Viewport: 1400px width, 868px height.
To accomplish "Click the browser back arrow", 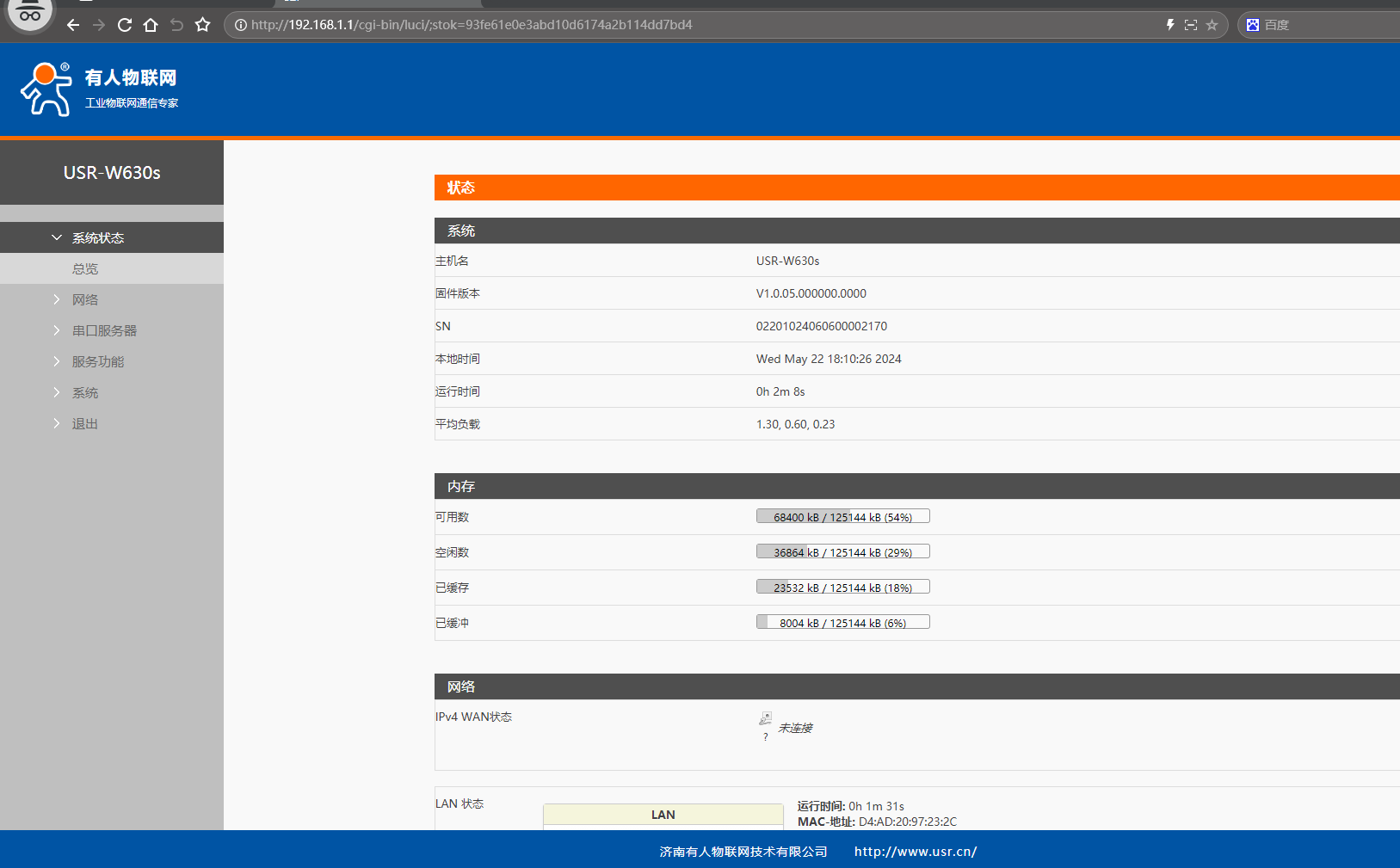I will pyautogui.click(x=73, y=25).
